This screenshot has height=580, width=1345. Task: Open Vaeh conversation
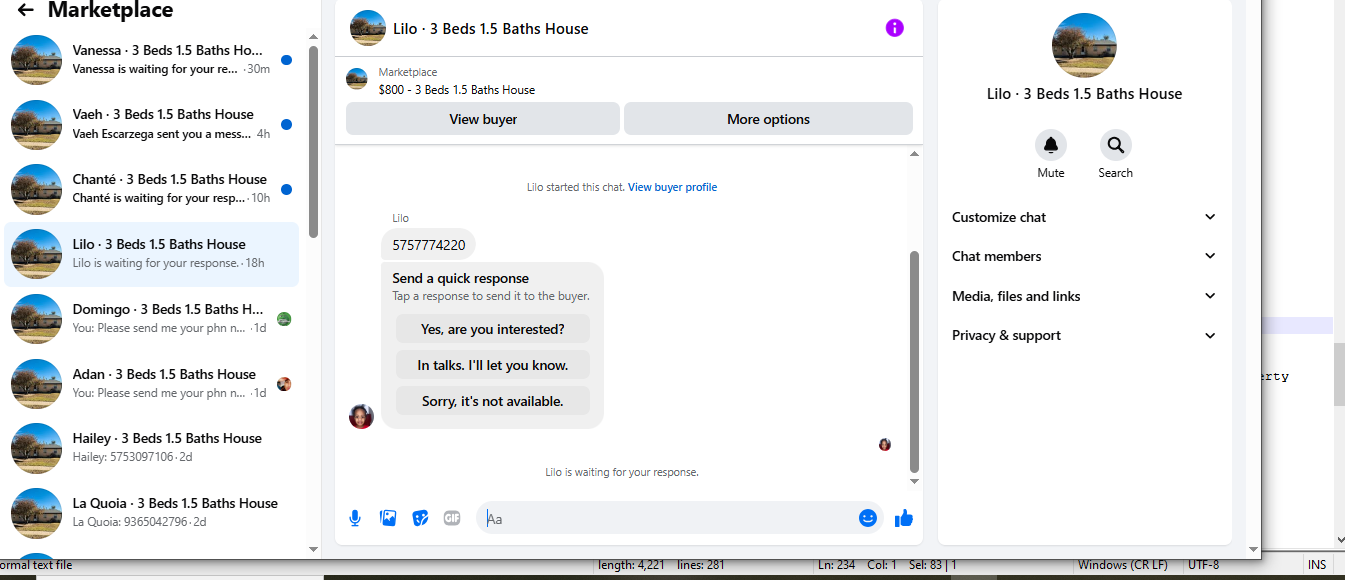(152, 124)
